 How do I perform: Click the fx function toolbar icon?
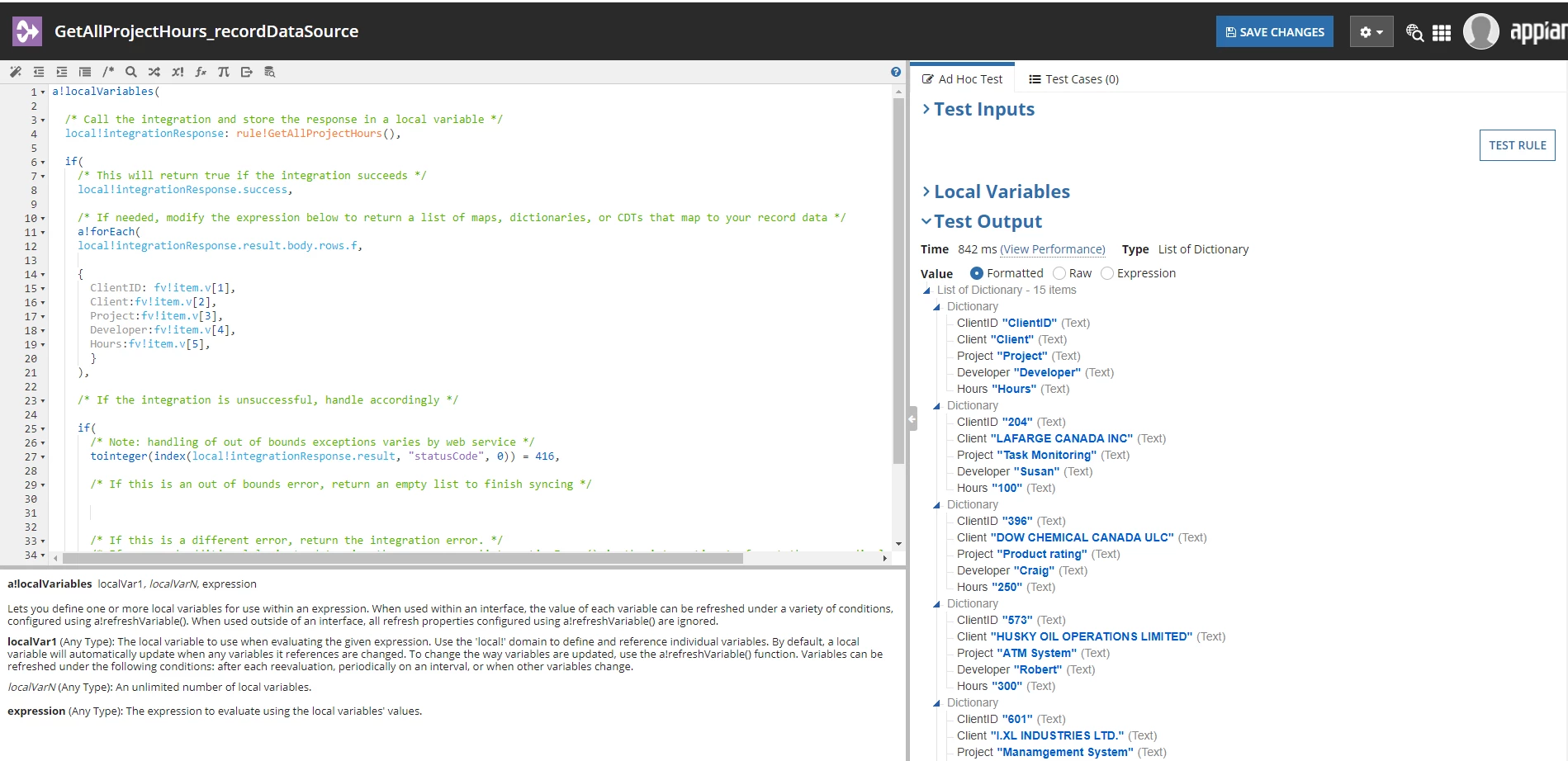[x=201, y=72]
